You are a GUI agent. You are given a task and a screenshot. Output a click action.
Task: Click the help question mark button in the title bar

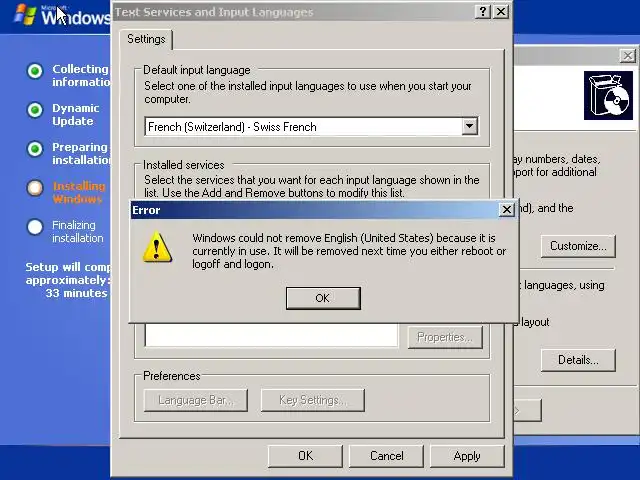(x=482, y=11)
